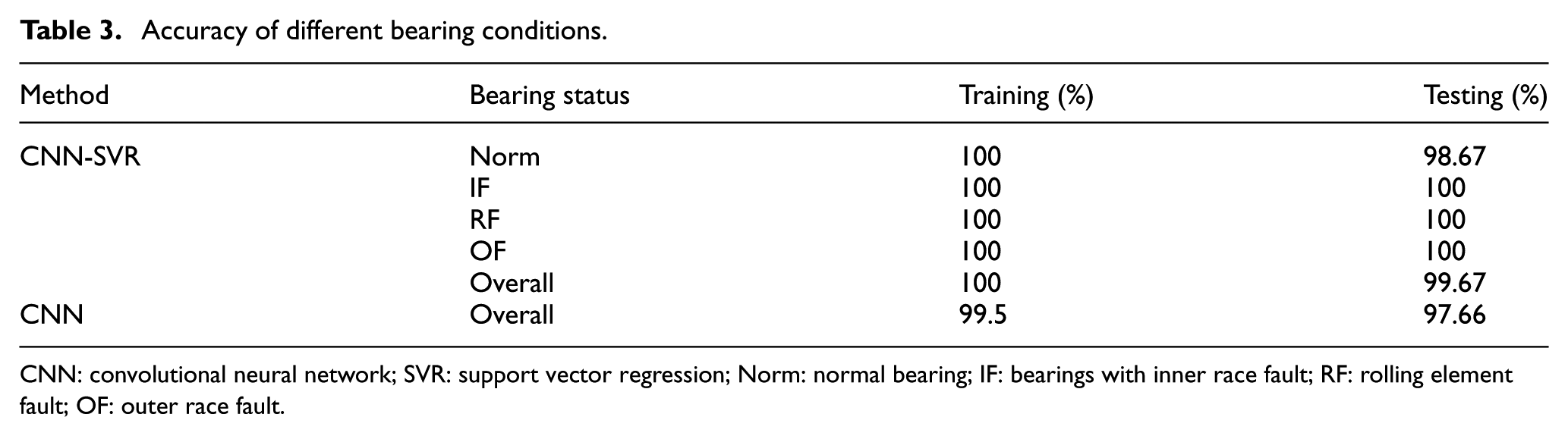Image resolution: width=1568 pixels, height=436 pixels.
Task: Click the CNN-SVR Overall training value 100
Action: (981, 283)
